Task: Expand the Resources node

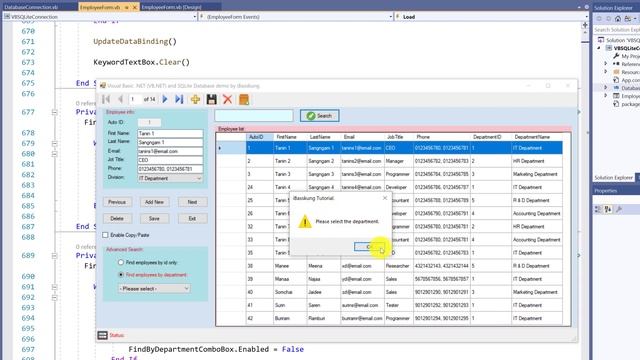Action: (606, 72)
